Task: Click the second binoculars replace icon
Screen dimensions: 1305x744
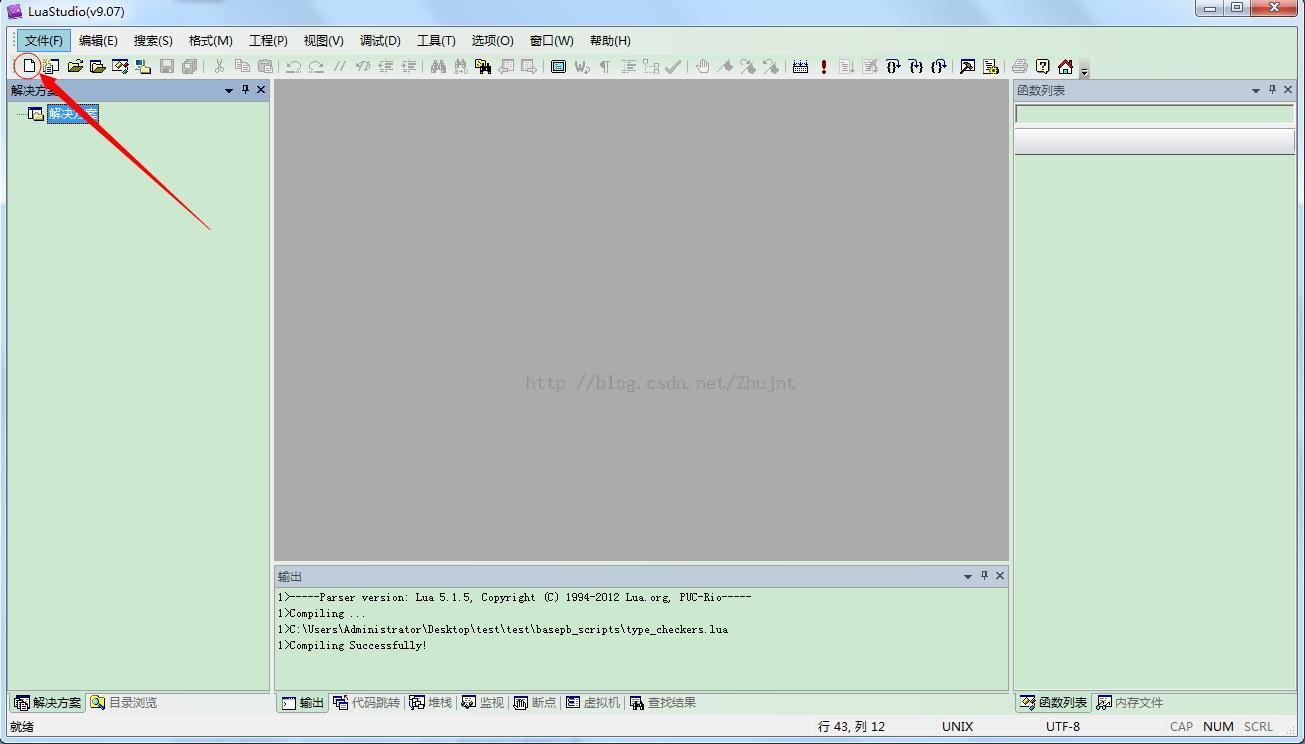Action: coord(460,66)
